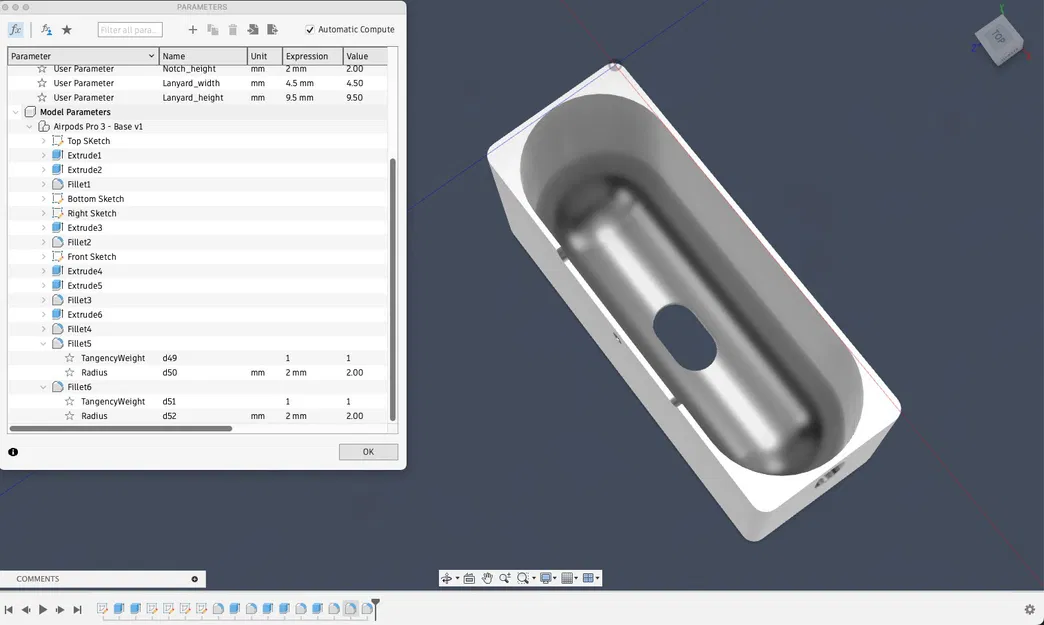This screenshot has height=625, width=1044.
Task: Select the Orbit tool in the navigation bar
Action: point(448,578)
